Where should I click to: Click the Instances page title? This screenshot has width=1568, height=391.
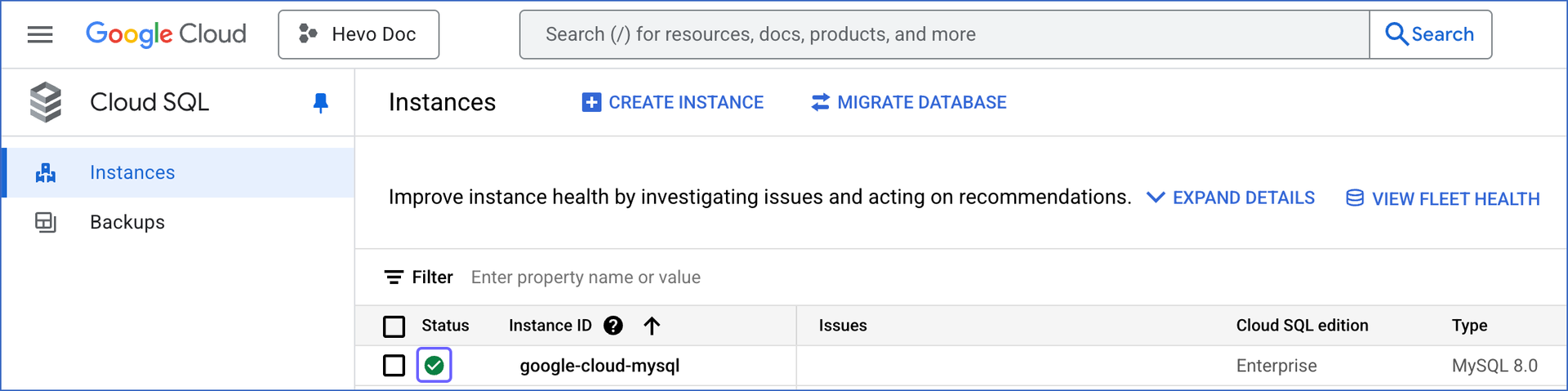click(442, 102)
